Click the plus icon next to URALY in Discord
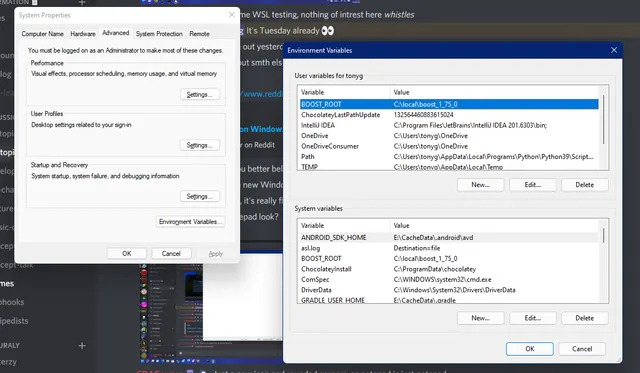The width and height of the screenshot is (640, 373). pos(82,346)
